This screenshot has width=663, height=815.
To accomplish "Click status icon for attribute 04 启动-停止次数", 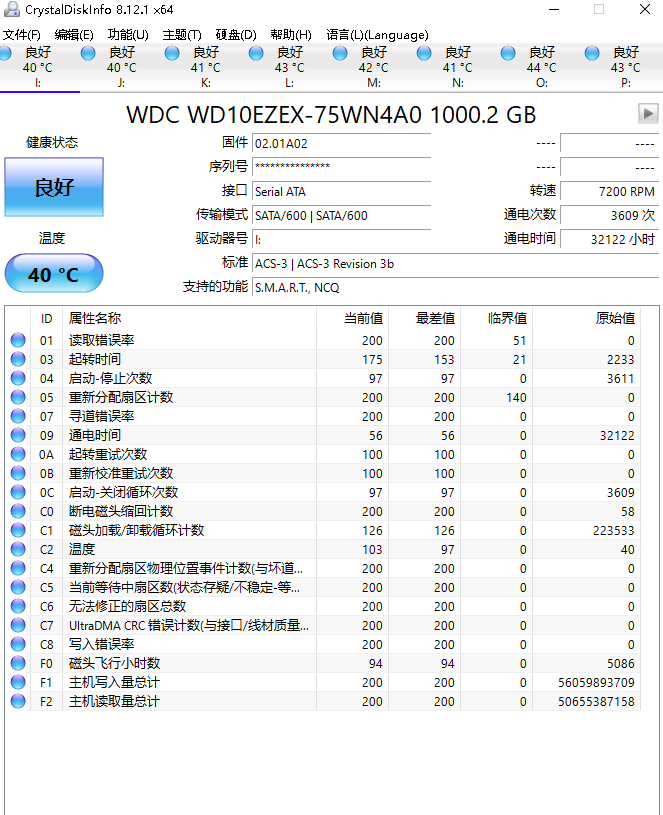I will (18, 378).
